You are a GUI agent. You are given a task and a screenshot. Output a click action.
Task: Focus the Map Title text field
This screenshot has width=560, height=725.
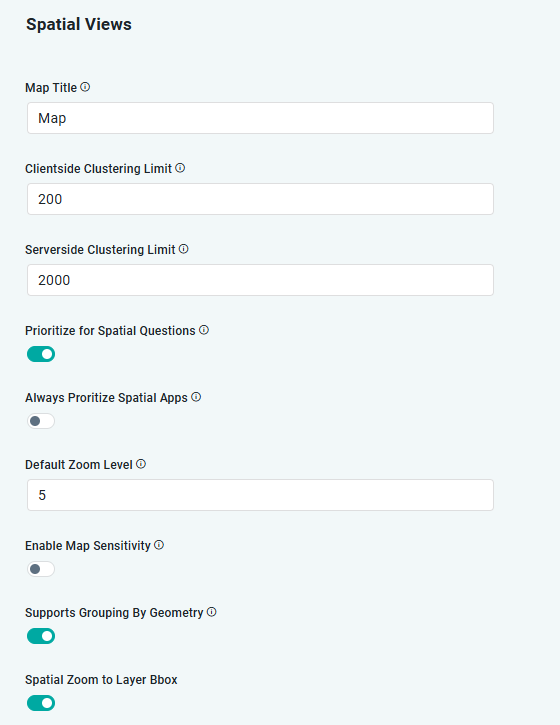[260, 118]
